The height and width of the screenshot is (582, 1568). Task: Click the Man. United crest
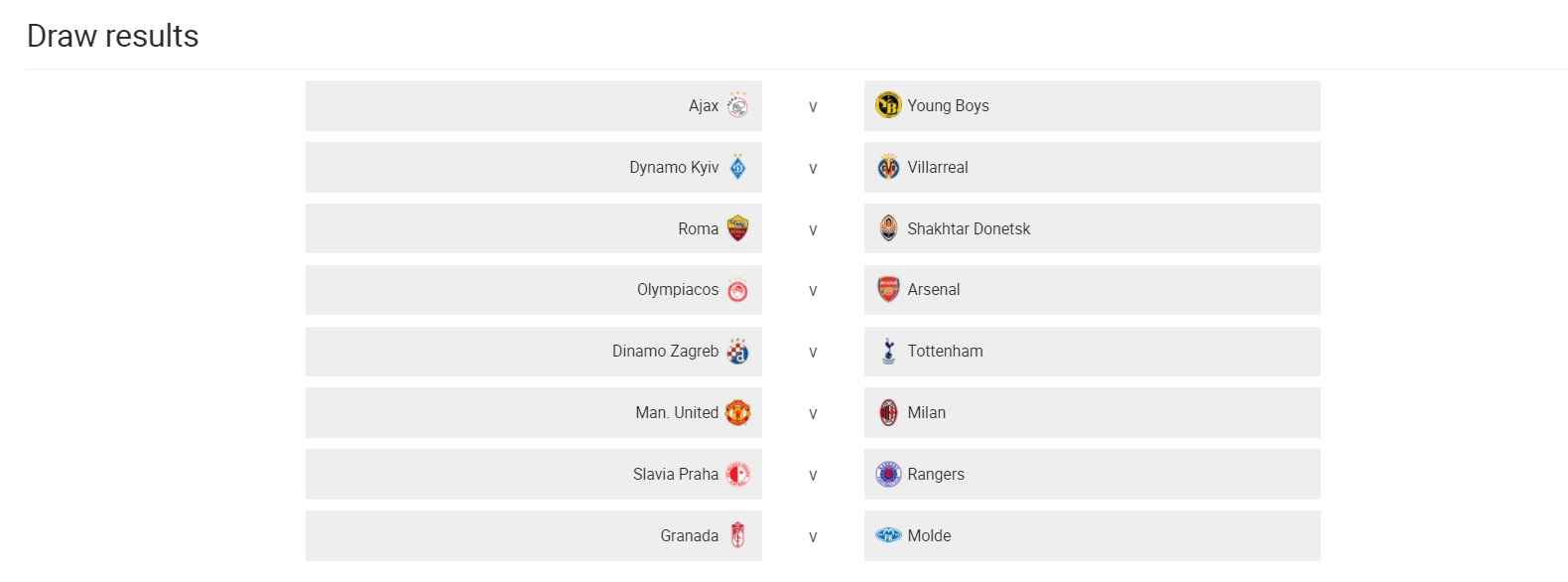pyautogui.click(x=737, y=412)
